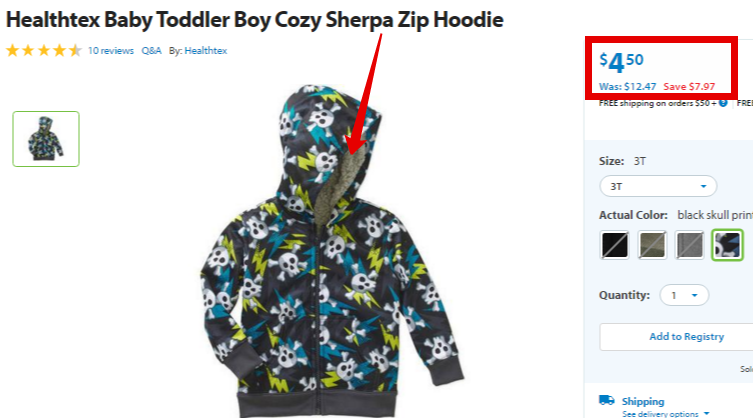Click the product title text
This screenshot has height=418, width=753.
[x=255, y=20]
